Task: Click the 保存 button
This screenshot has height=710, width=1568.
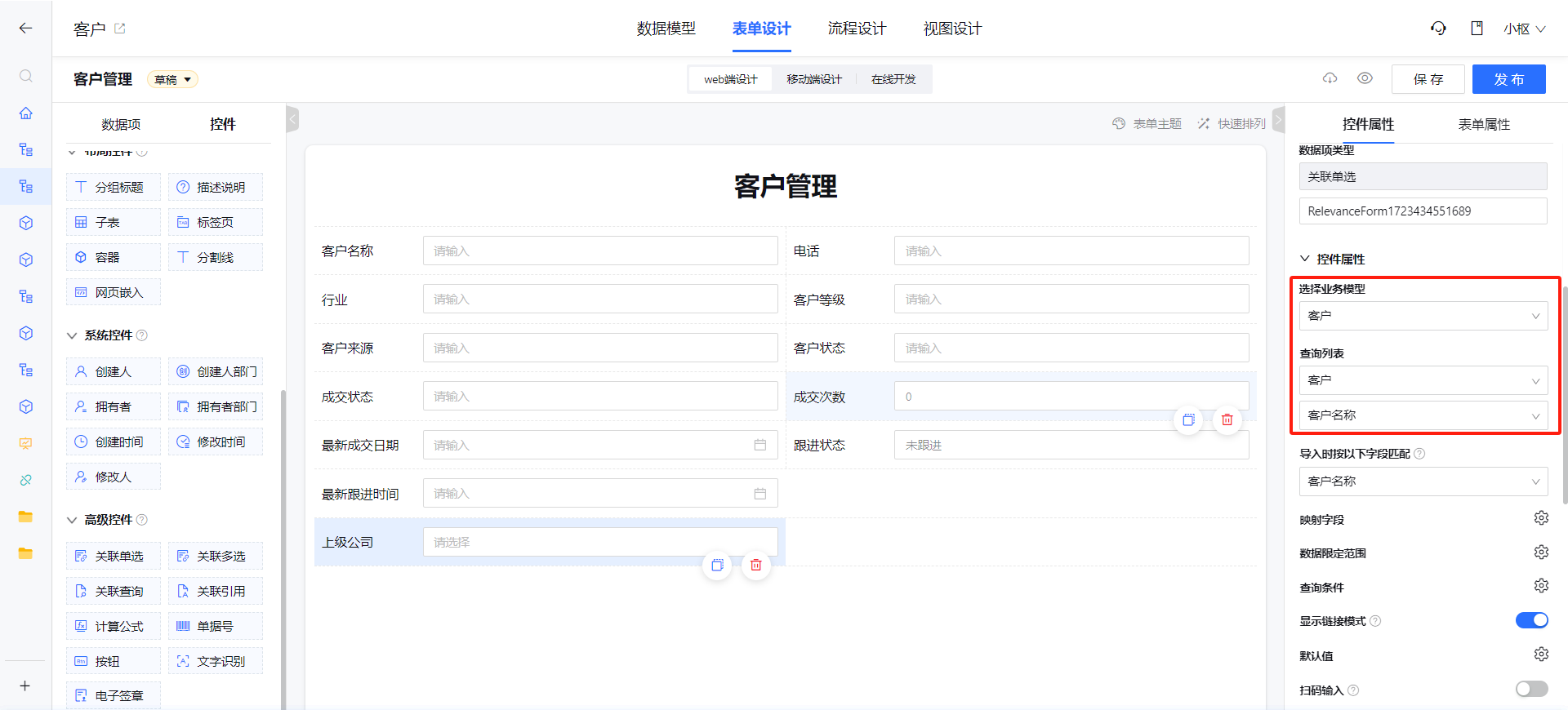Action: (1428, 79)
